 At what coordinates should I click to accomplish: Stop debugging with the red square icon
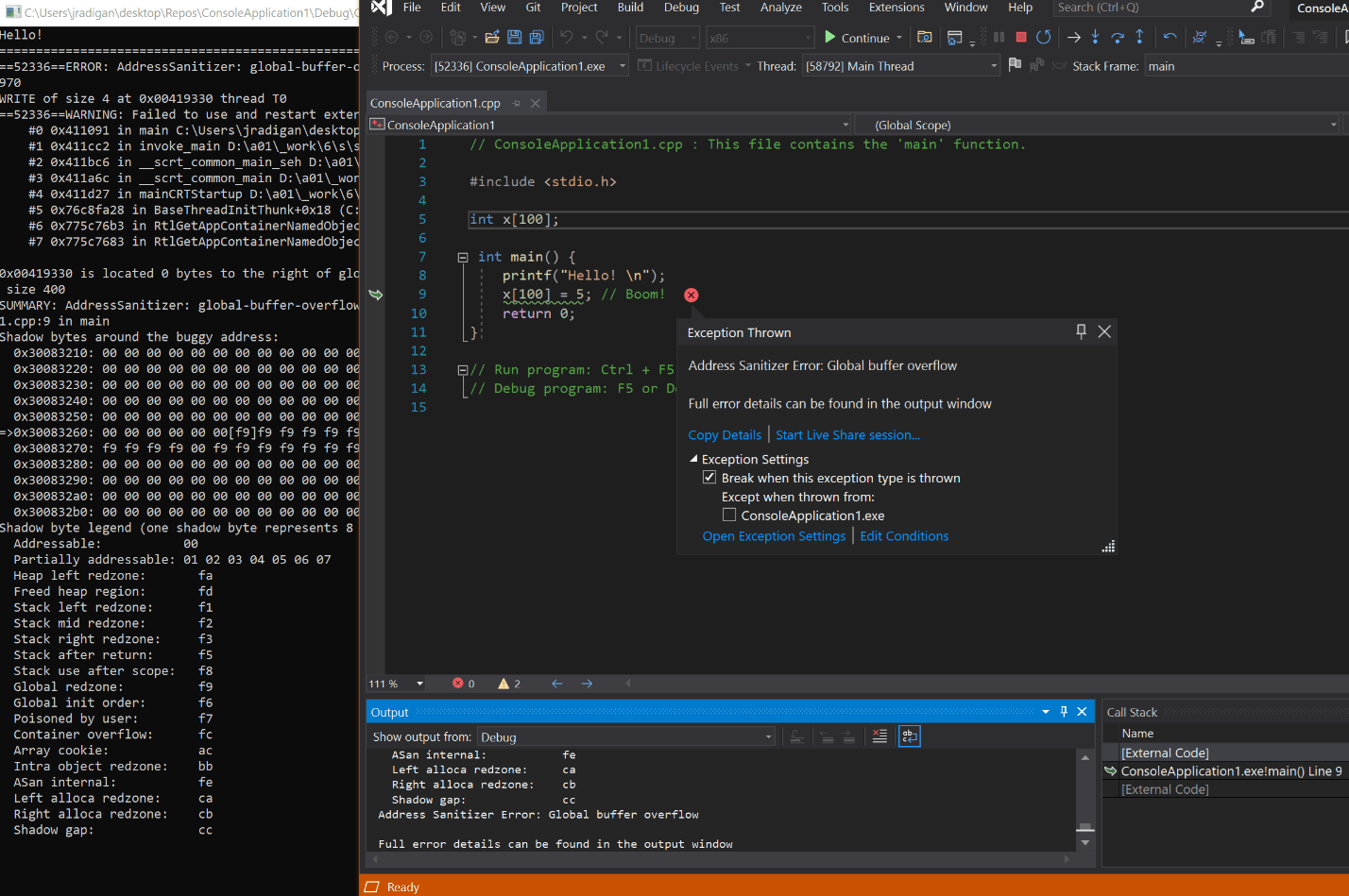click(x=1021, y=38)
